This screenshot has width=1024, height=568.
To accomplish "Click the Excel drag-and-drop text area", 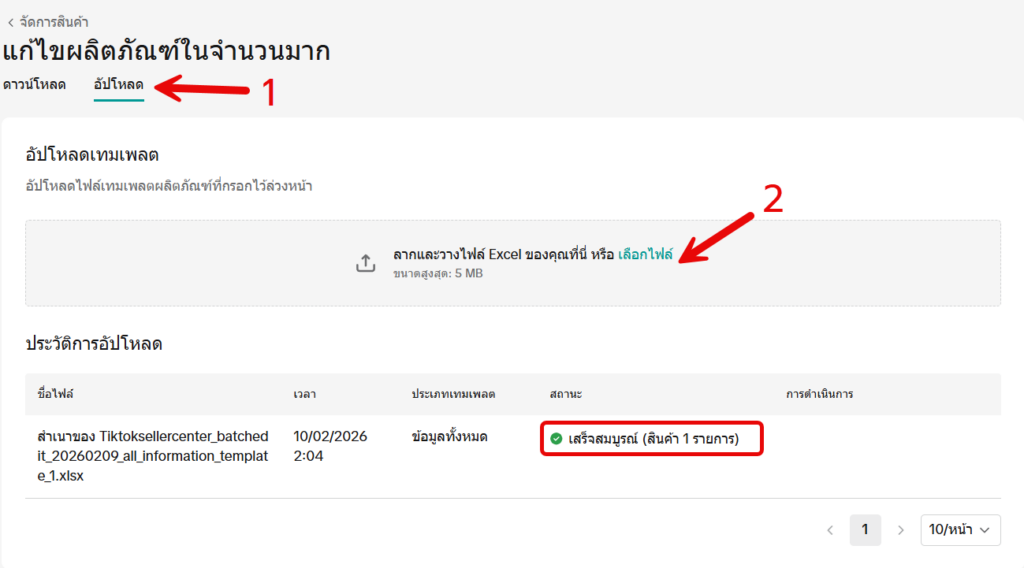I will point(502,255).
